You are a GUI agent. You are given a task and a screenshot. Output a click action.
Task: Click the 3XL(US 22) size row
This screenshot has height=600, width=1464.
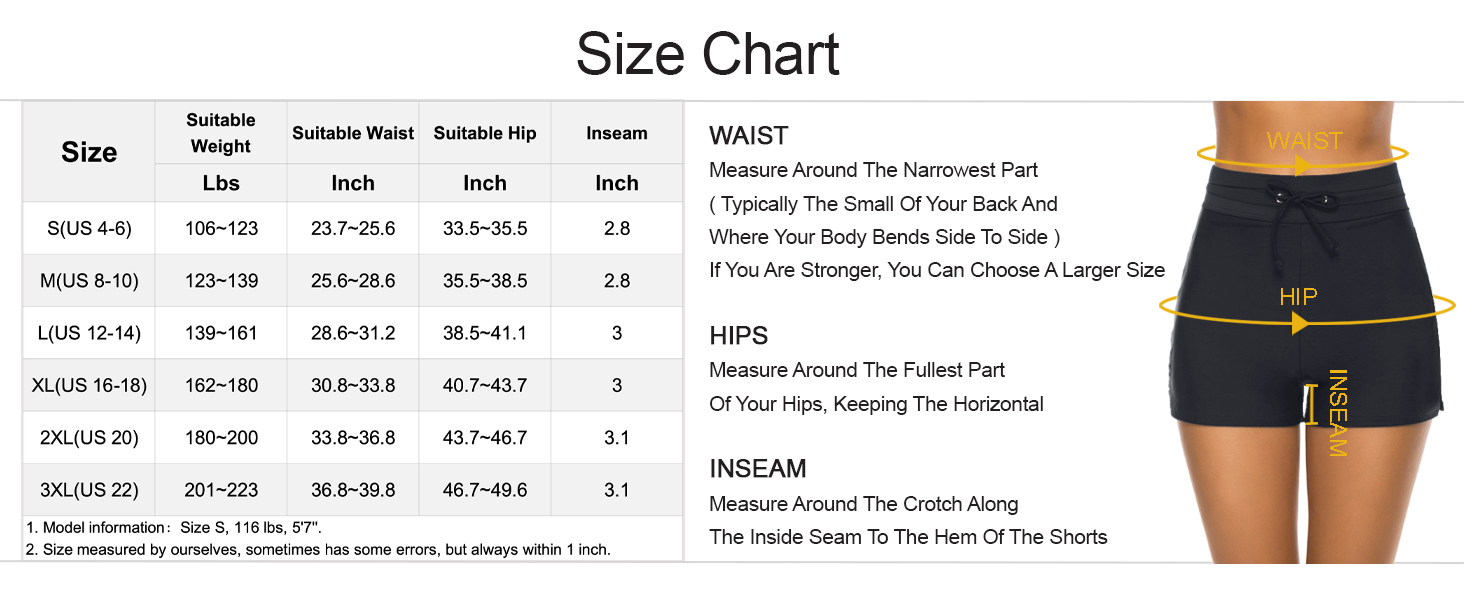[x=89, y=490]
